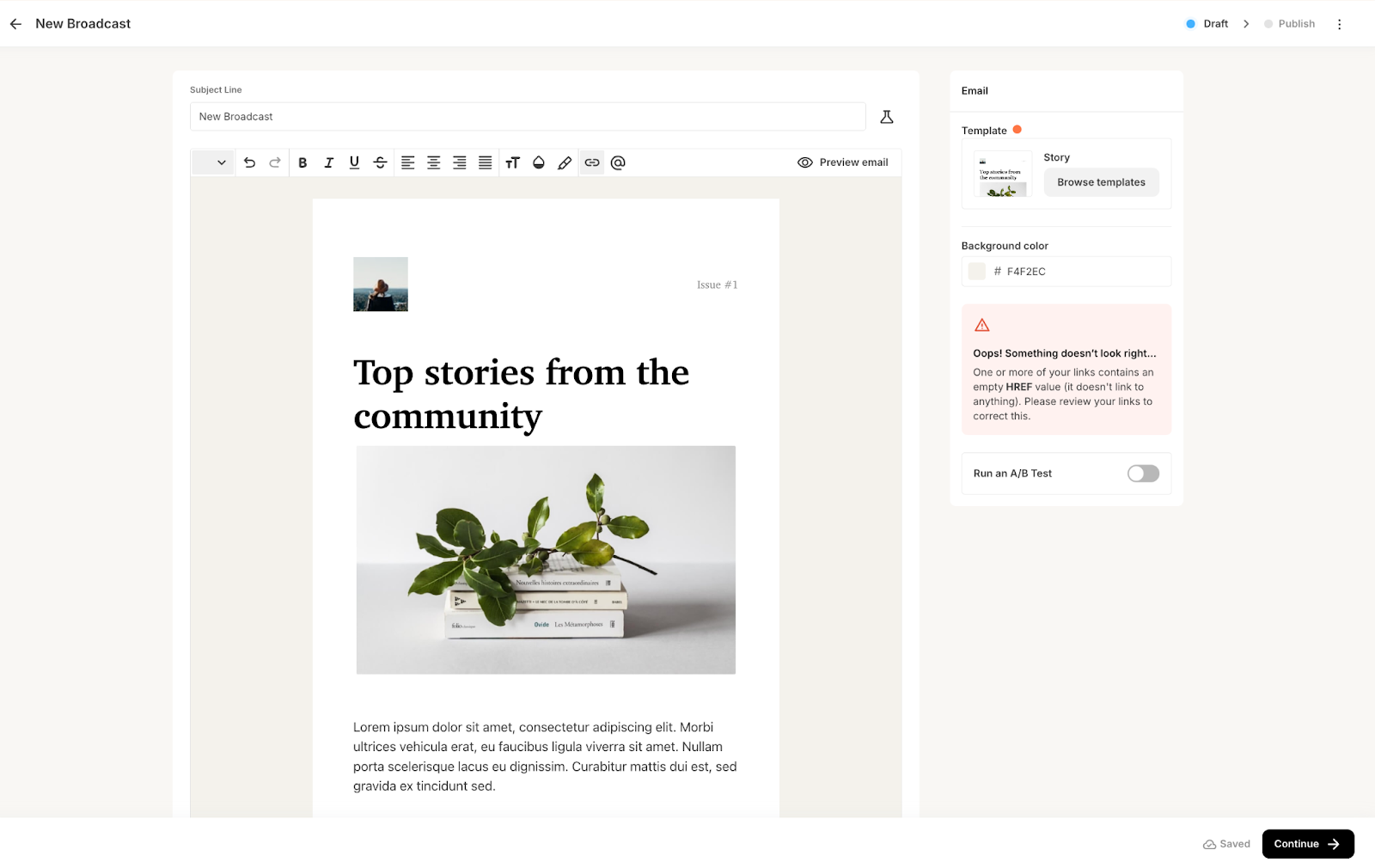This screenshot has height=868, width=1375.
Task: Select the books and plant hero image
Action: pyautogui.click(x=546, y=559)
